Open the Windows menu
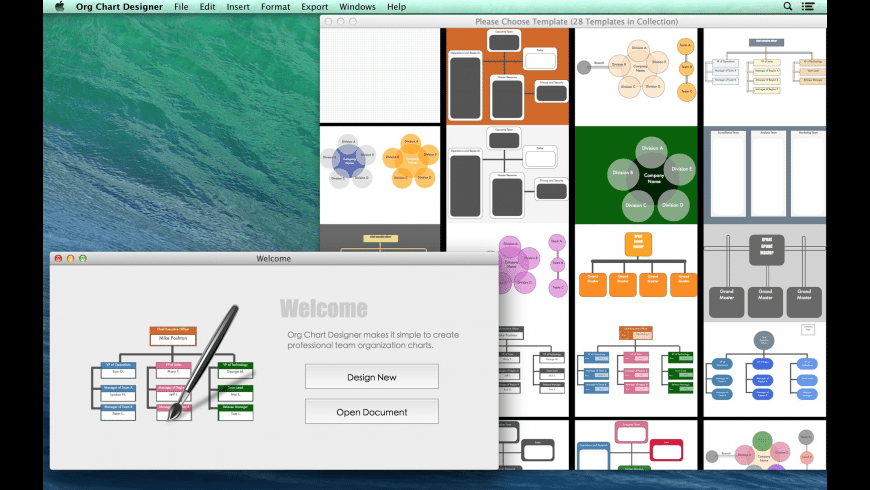870x490 pixels. (357, 7)
